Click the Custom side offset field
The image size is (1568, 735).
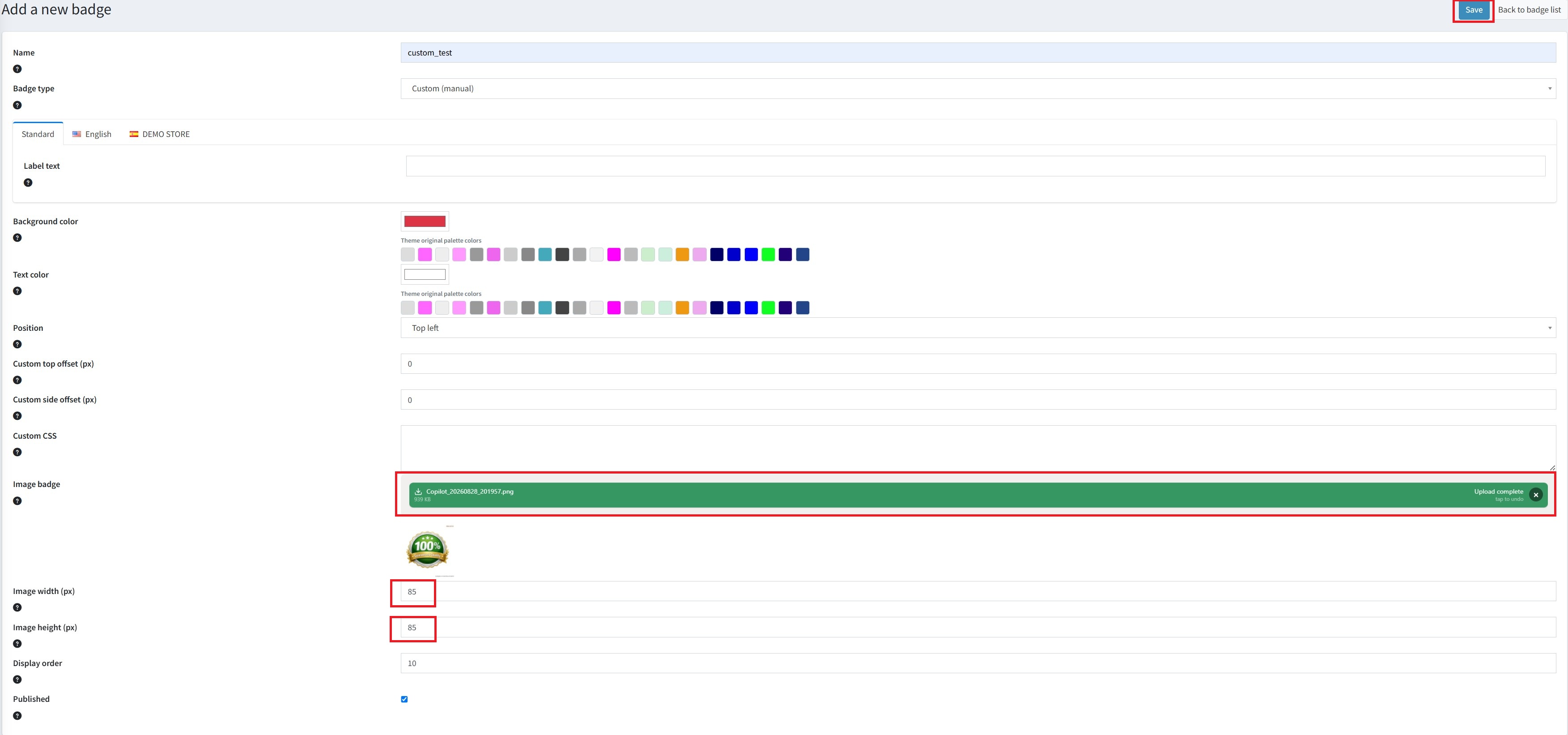(978, 400)
